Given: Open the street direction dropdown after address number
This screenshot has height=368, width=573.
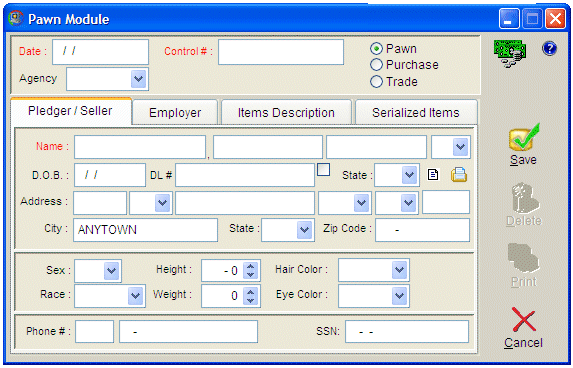Looking at the screenshot, I should 163,202.
